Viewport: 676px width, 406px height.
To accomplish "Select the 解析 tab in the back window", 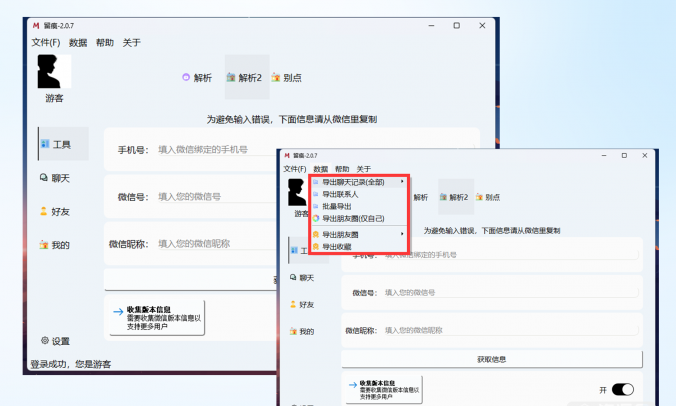I will pos(197,78).
